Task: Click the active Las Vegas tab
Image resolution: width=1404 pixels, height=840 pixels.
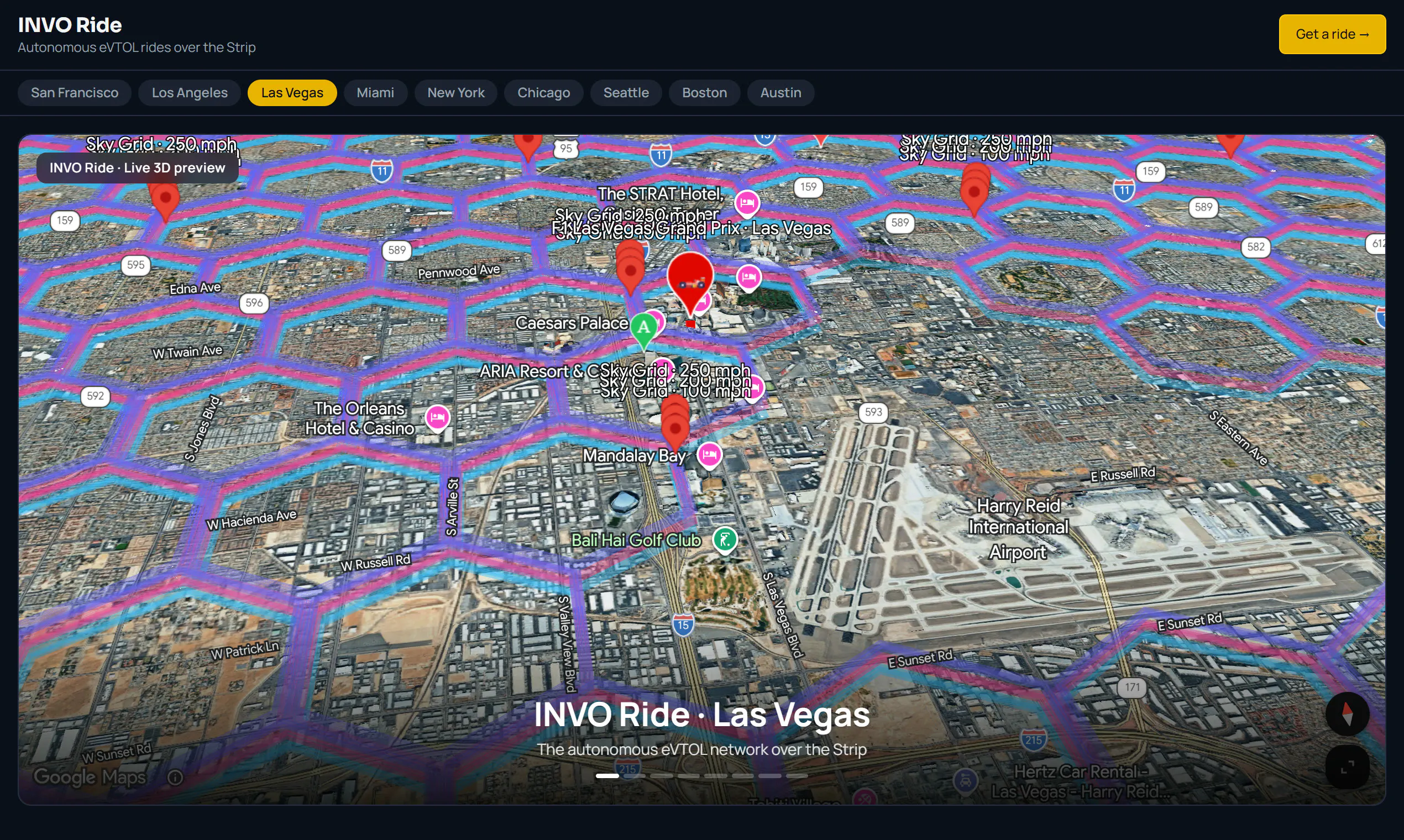Action: point(292,93)
